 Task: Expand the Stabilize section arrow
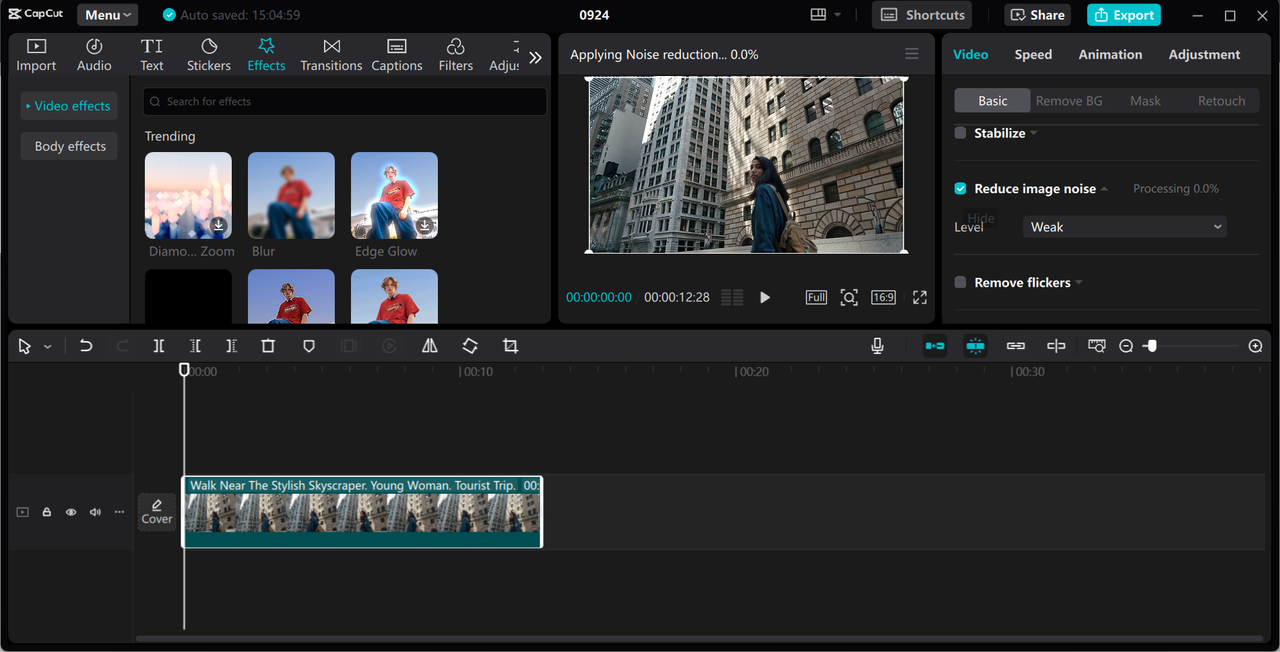1034,134
